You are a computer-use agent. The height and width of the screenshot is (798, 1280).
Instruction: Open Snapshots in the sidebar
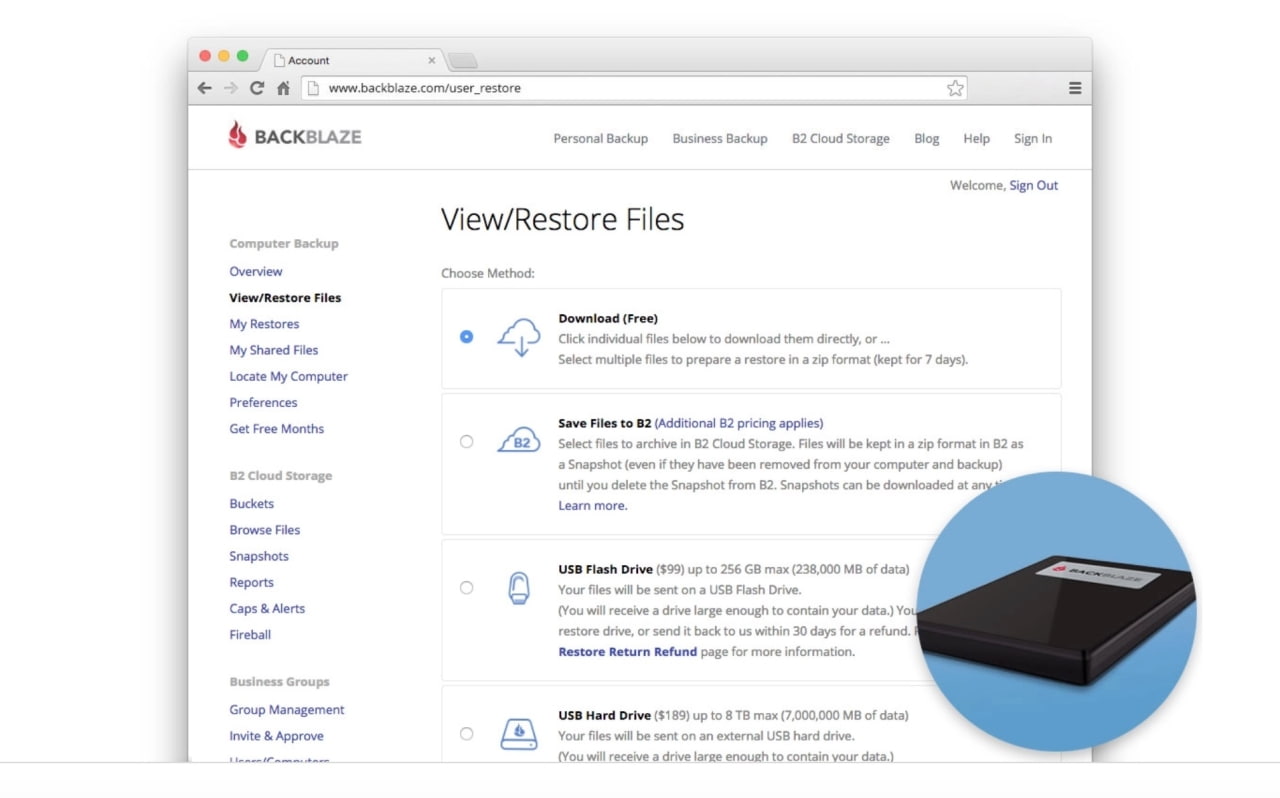click(x=259, y=556)
